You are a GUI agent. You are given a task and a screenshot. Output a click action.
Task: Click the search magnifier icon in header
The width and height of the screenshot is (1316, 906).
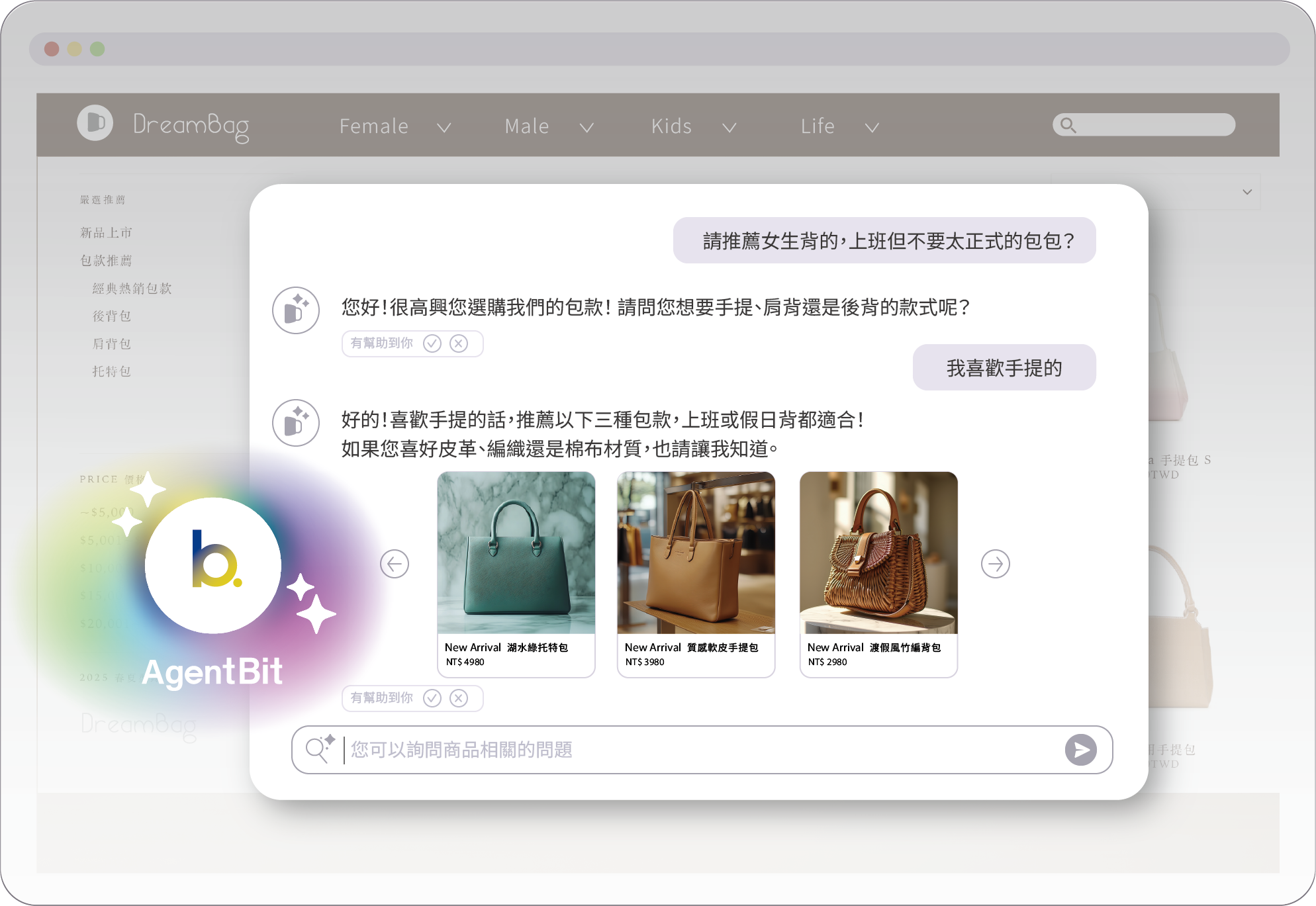pos(1068,125)
